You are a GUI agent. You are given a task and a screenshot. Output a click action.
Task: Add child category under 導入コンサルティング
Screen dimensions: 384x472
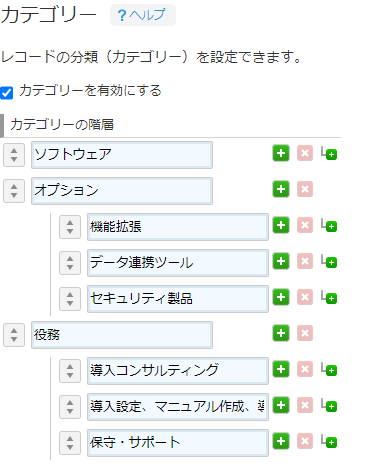tap(329, 369)
